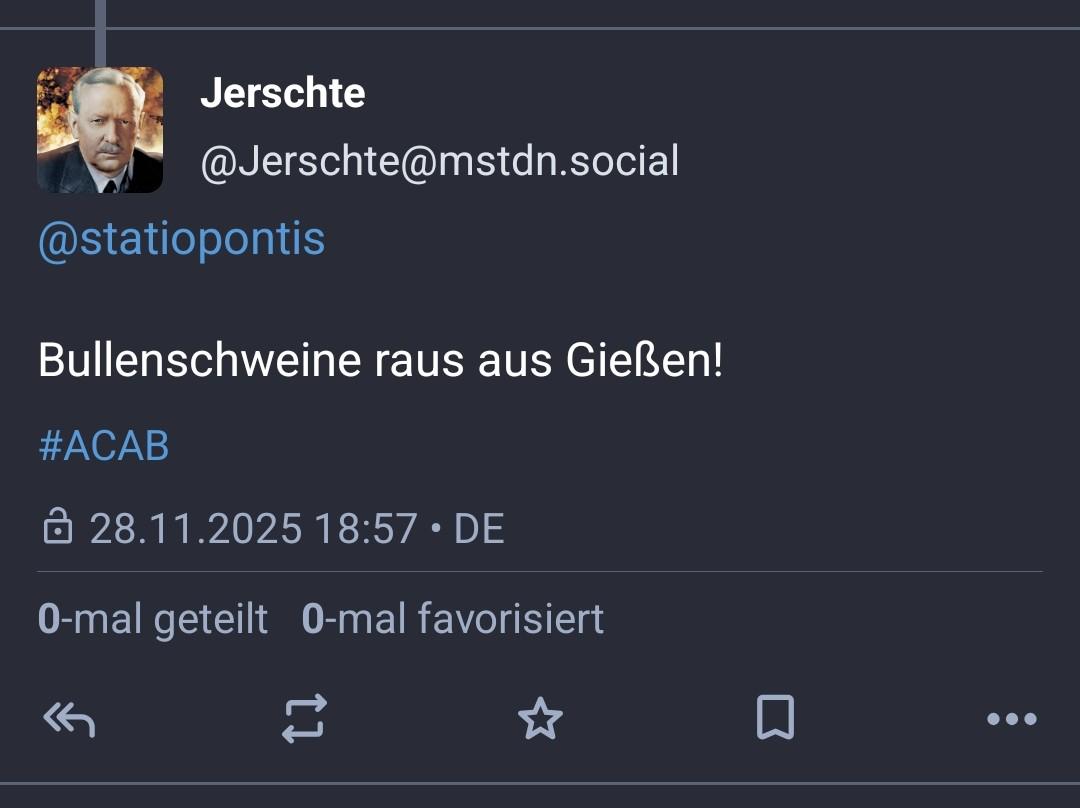Favorite the post with the star
The height and width of the screenshot is (808, 1080).
(x=540, y=719)
